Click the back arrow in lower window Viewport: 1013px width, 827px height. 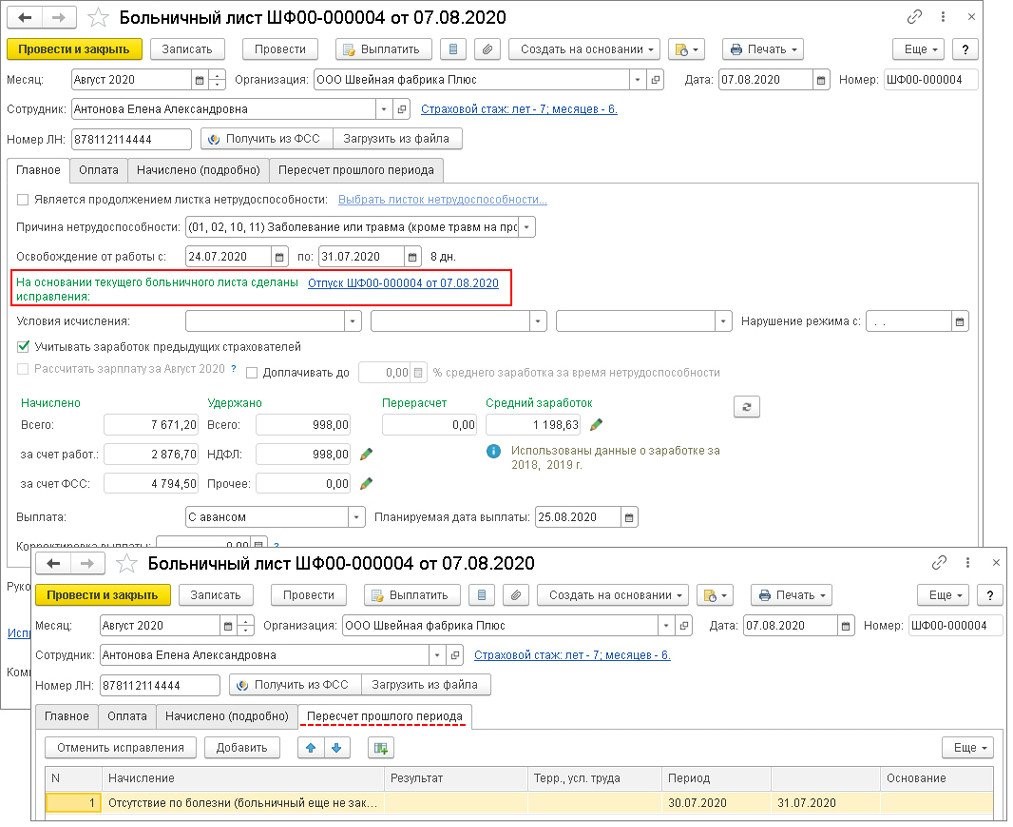[53, 564]
